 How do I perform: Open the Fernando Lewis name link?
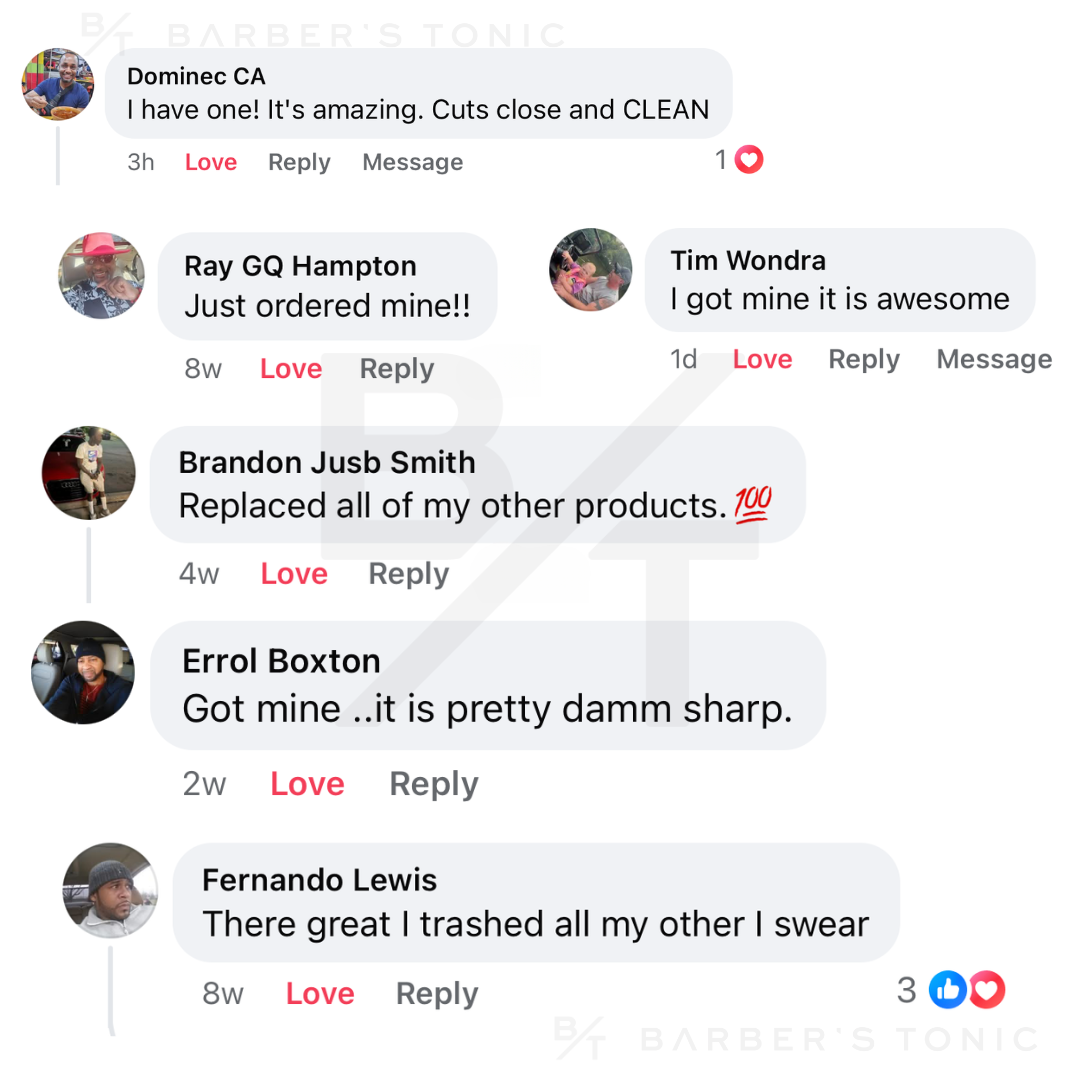319,880
